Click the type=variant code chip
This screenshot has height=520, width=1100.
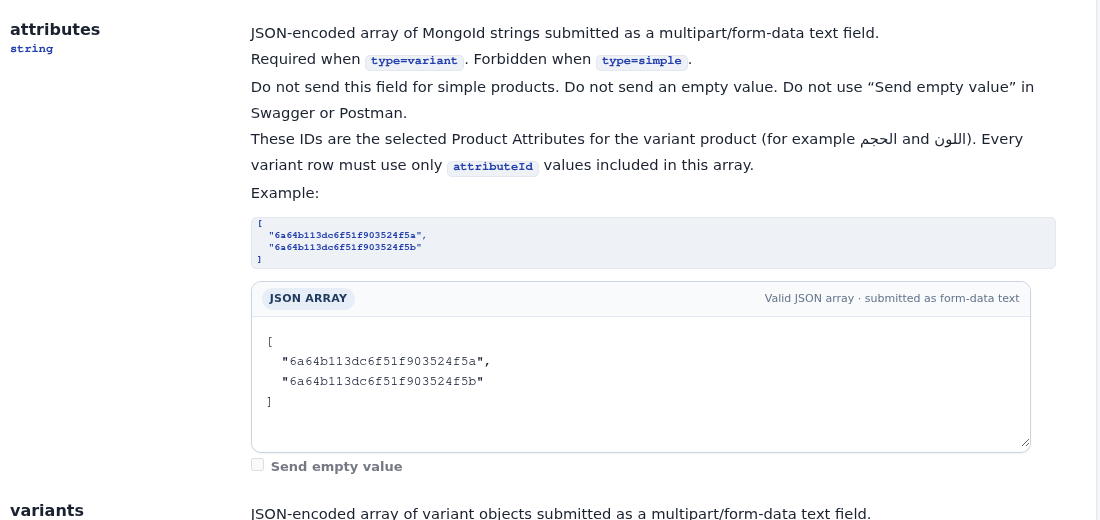pyautogui.click(x=414, y=61)
